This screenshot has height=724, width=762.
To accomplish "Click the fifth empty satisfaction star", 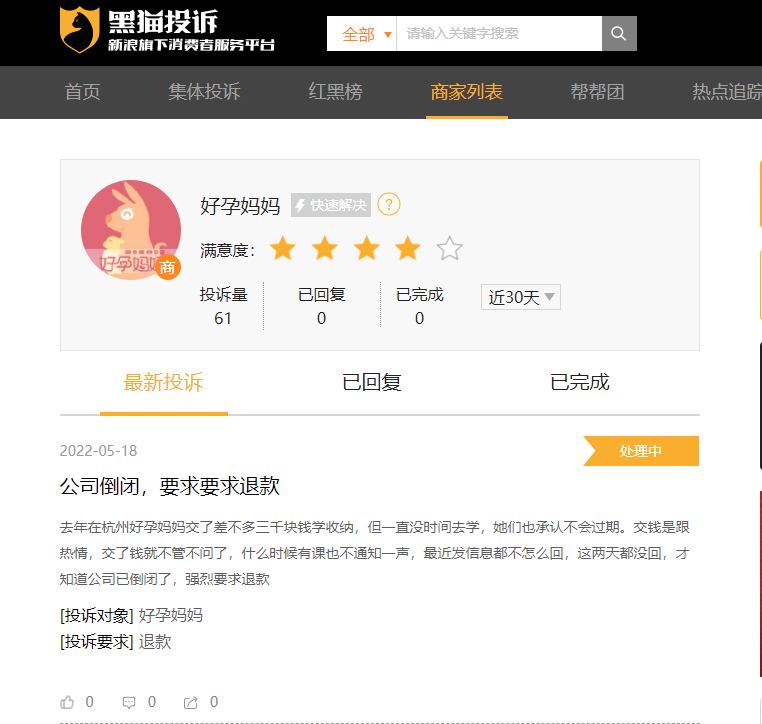I will coord(450,249).
